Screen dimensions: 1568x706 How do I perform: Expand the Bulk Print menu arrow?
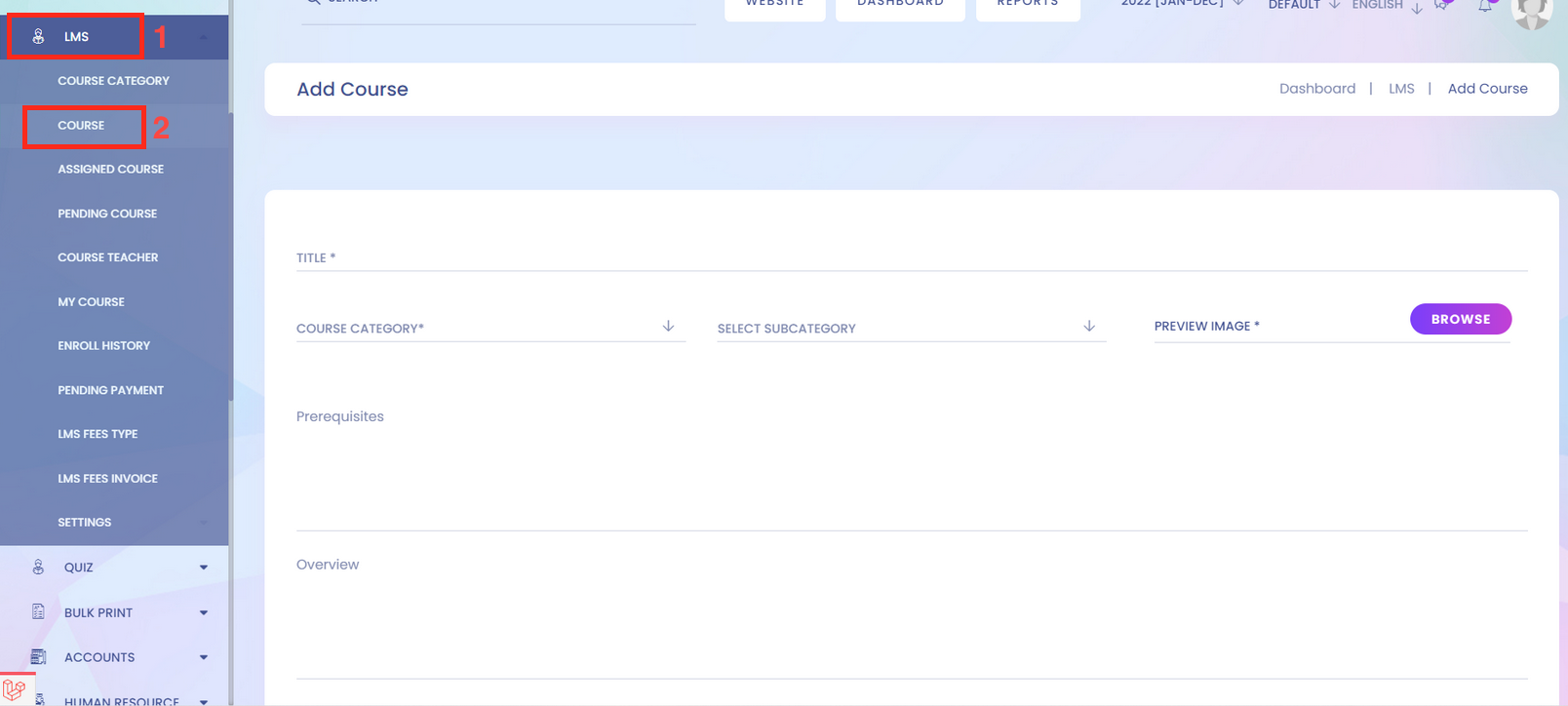204,613
